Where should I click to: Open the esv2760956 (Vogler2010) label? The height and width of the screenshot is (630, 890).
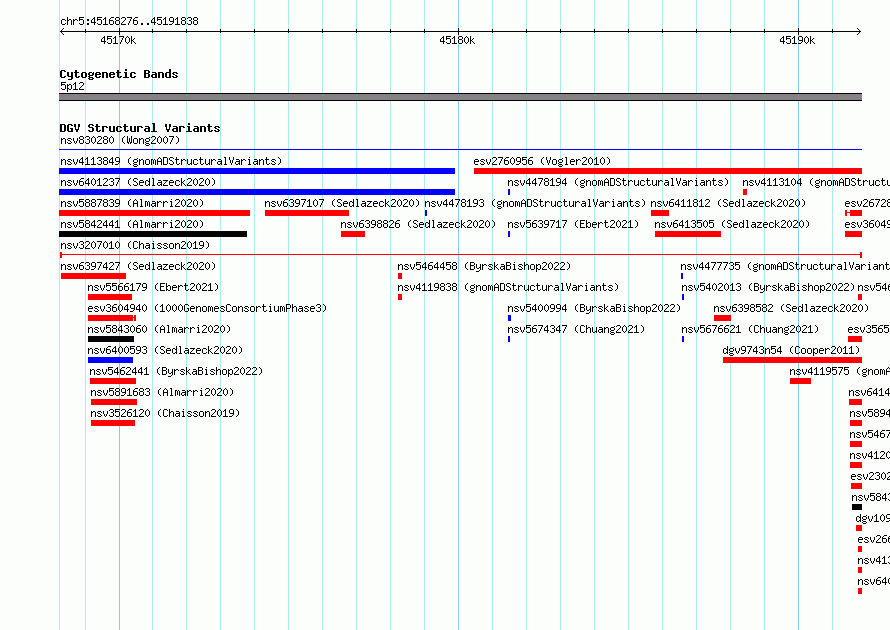click(542, 161)
